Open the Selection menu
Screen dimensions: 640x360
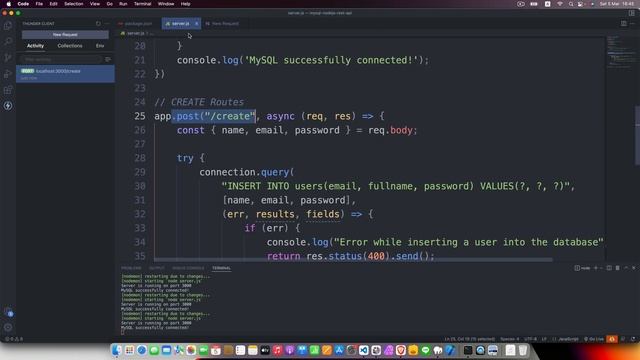click(x=73, y=4)
